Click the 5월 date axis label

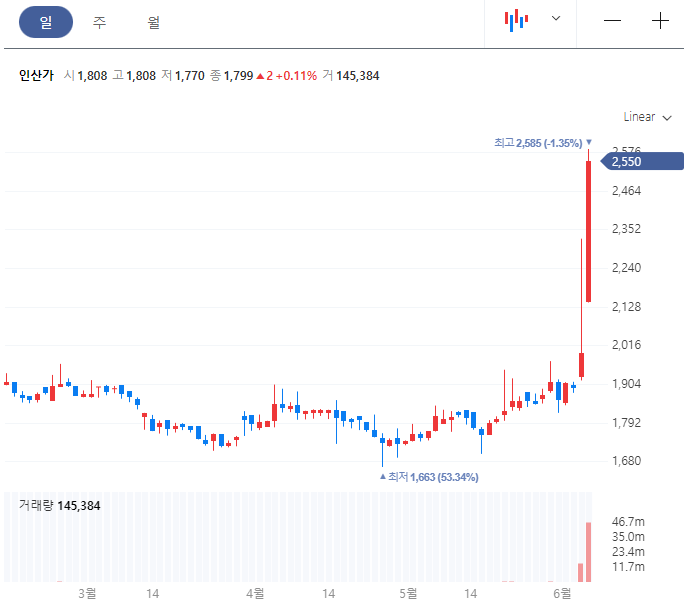[408, 593]
